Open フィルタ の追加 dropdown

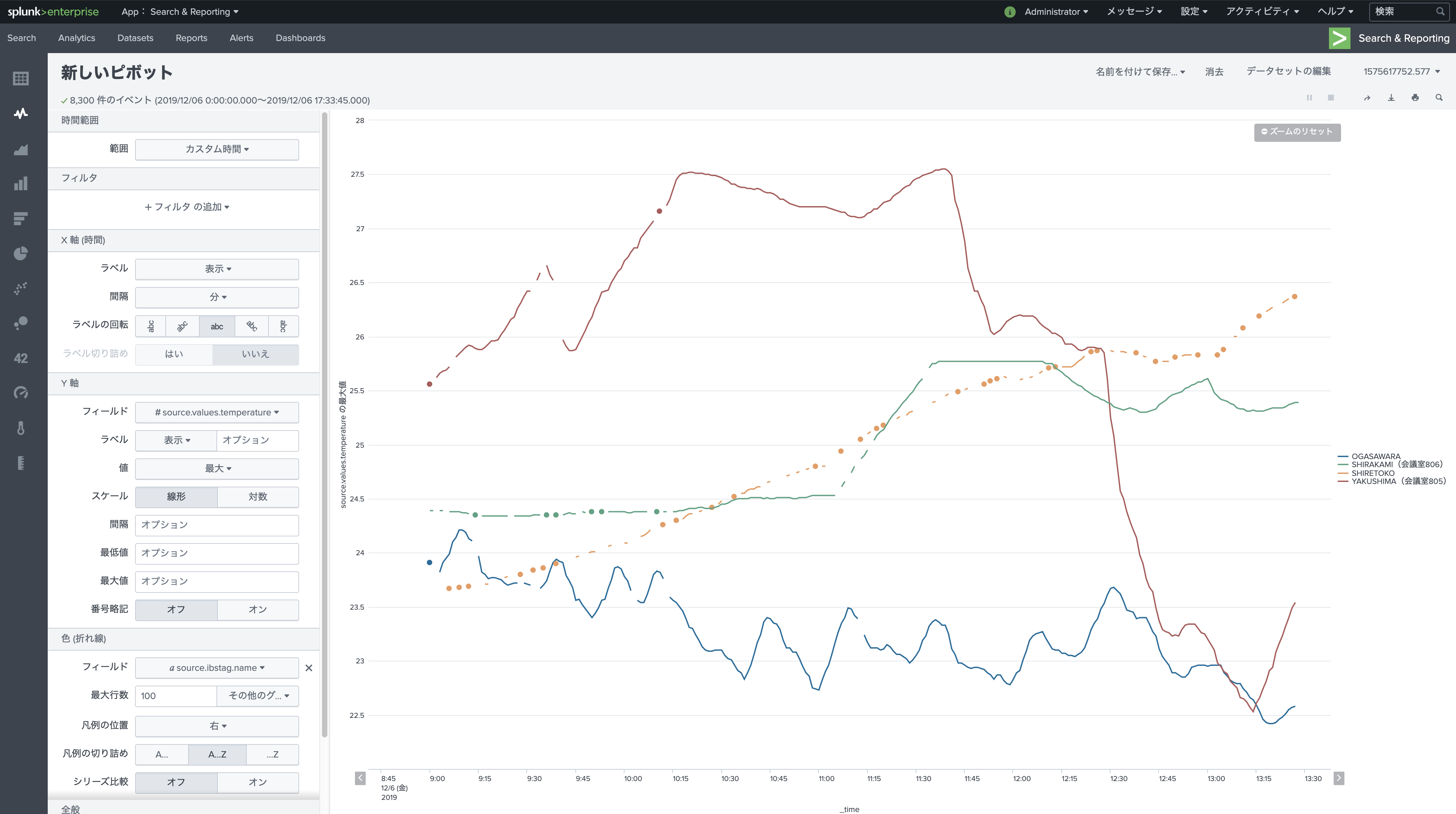(x=187, y=207)
